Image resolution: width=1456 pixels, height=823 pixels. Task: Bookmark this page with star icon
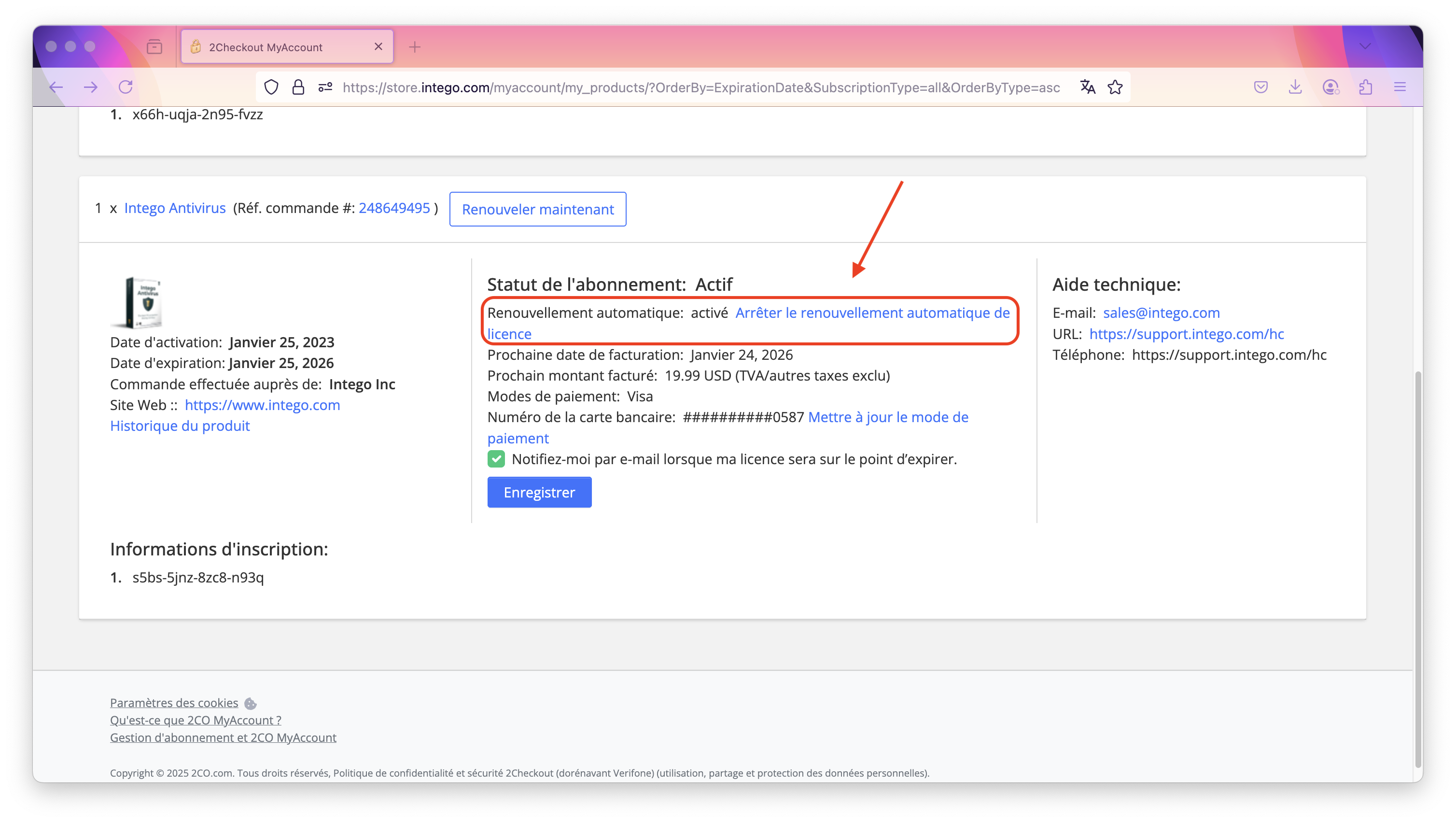[x=1115, y=87]
